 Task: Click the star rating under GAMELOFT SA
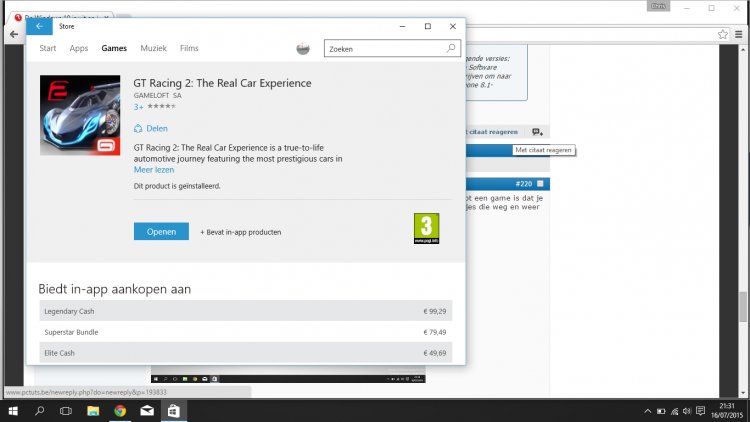click(x=160, y=105)
